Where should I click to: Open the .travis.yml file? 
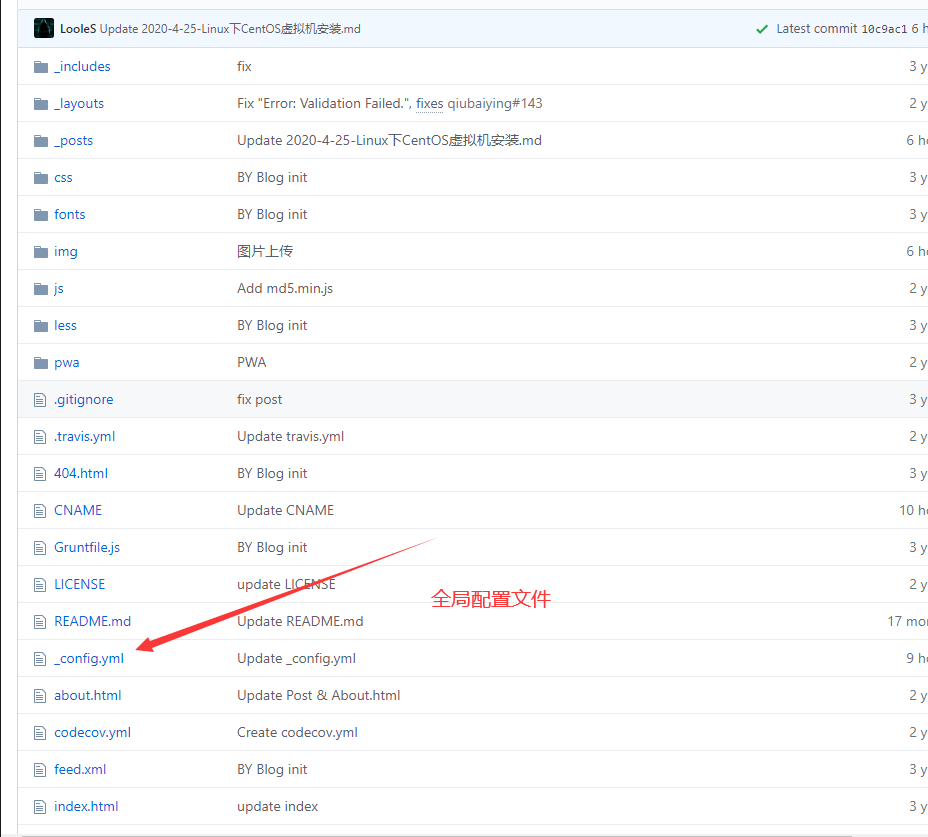point(85,437)
